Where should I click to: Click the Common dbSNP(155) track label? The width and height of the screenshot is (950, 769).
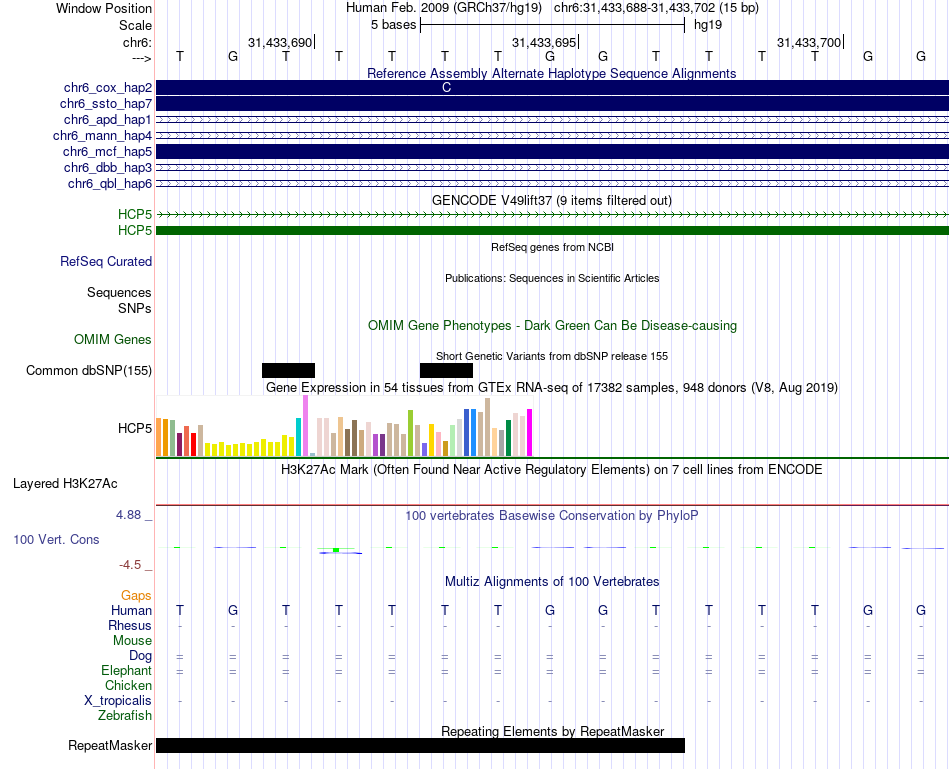89,371
